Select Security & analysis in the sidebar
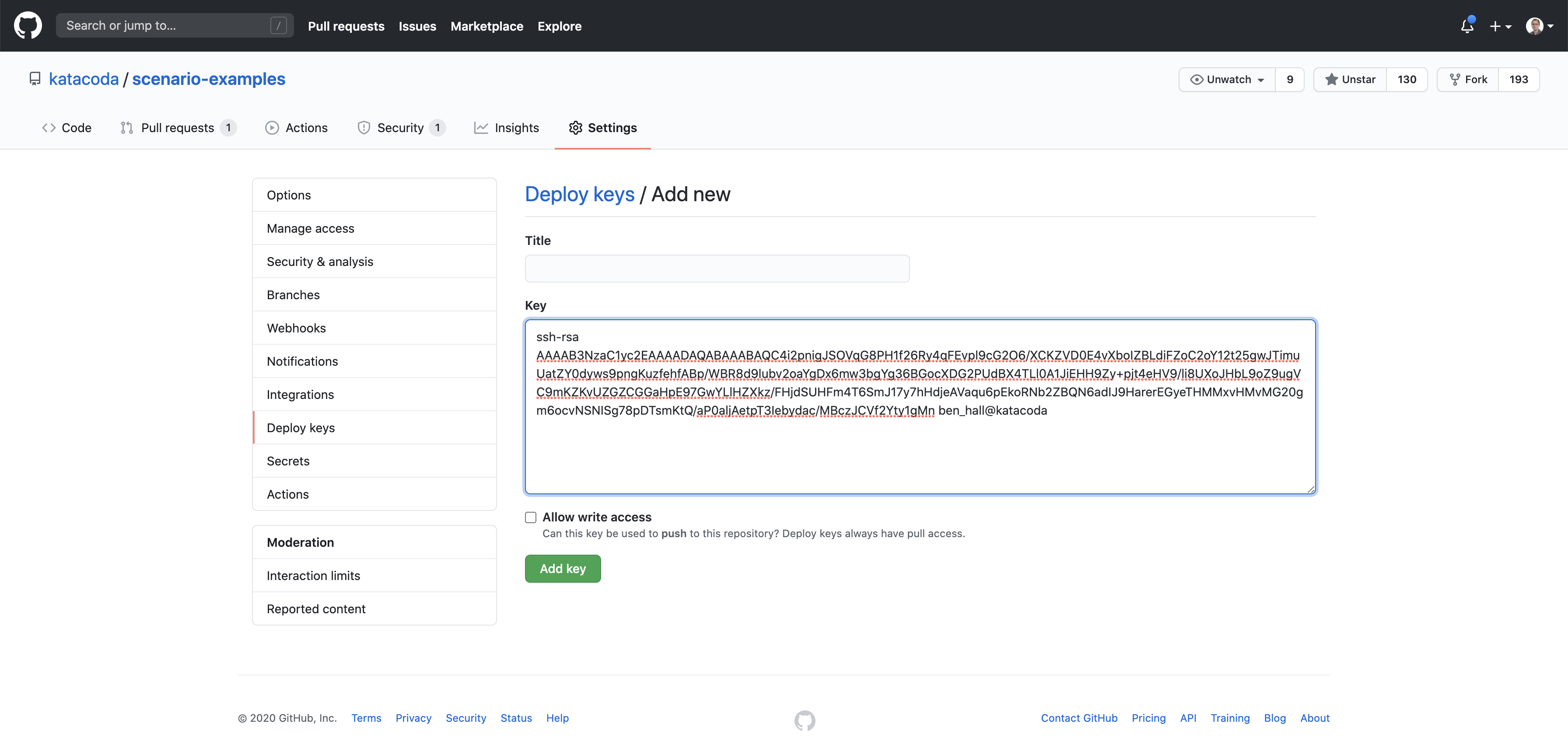1568x755 pixels. point(374,262)
